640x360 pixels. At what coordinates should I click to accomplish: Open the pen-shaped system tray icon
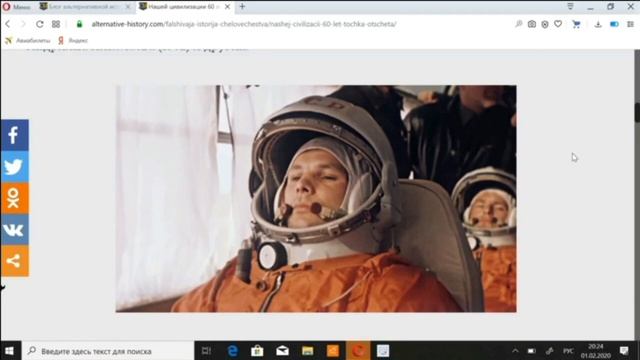tap(549, 351)
